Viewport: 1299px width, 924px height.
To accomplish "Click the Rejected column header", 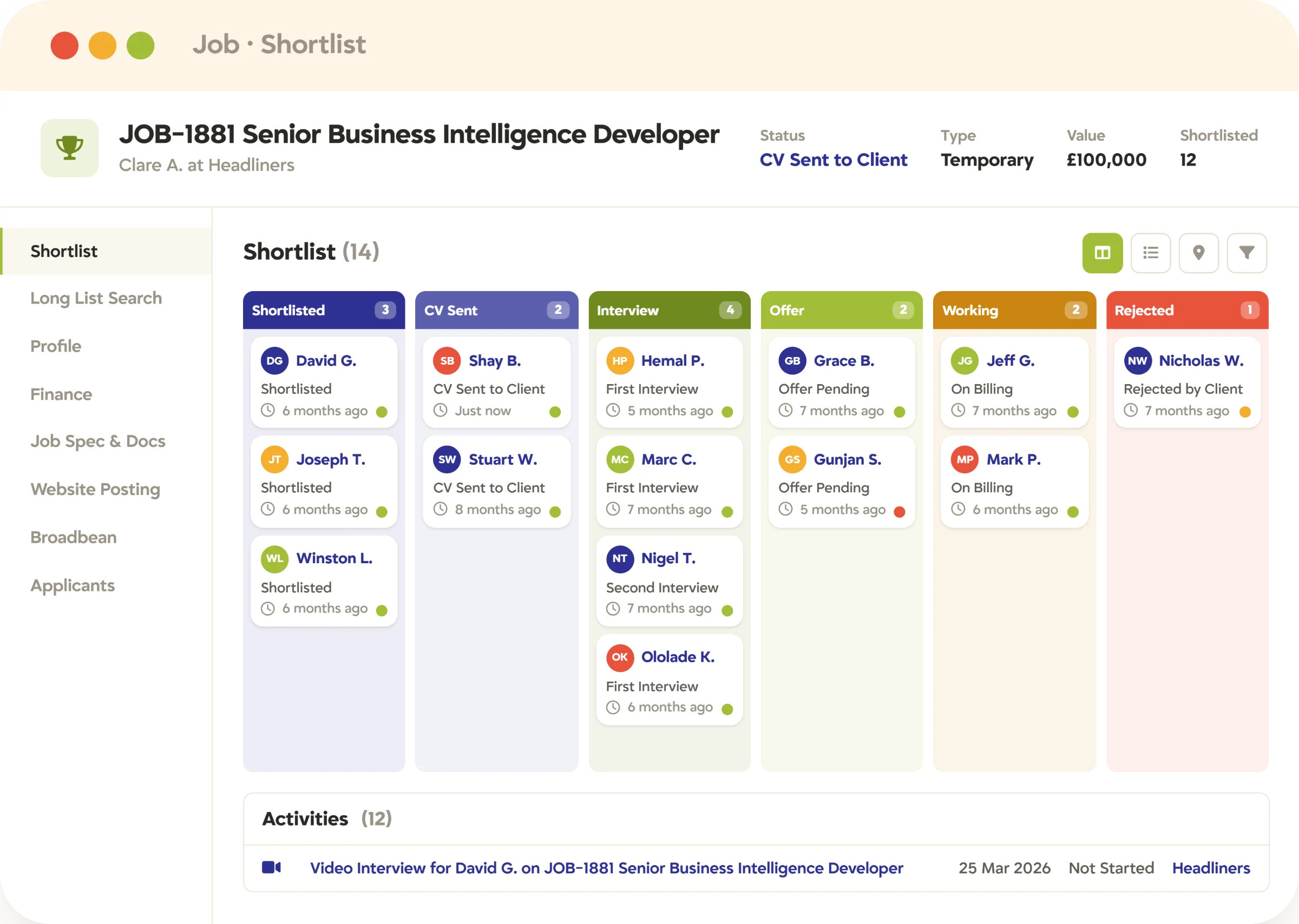I will point(1187,310).
